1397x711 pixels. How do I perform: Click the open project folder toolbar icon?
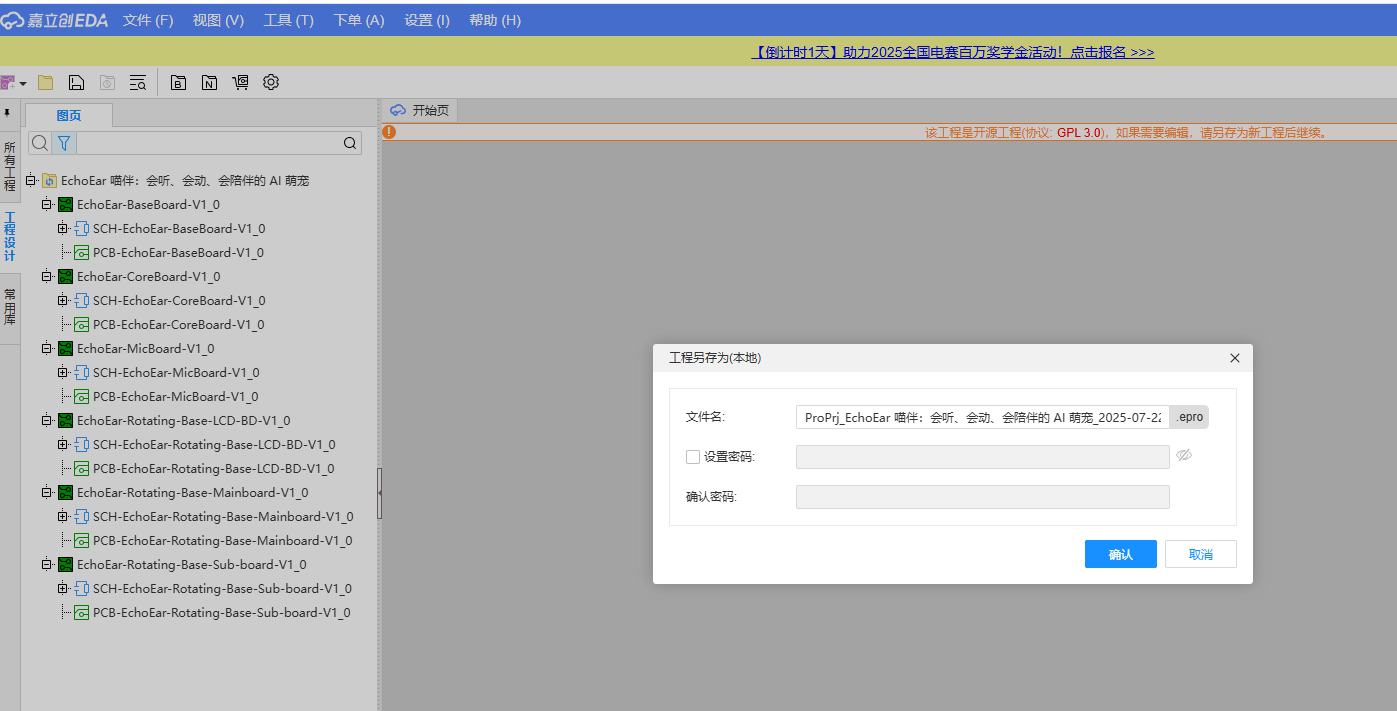click(x=45, y=83)
